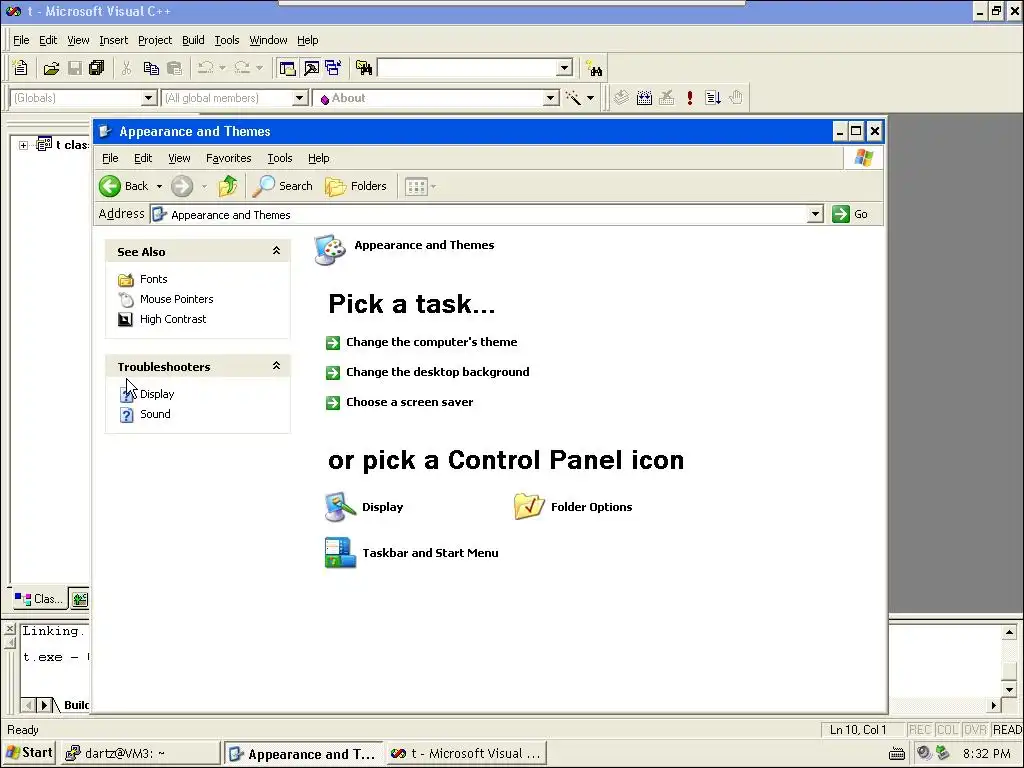
Task: Switch to the ClassView tab in workspace
Action: click(39, 599)
